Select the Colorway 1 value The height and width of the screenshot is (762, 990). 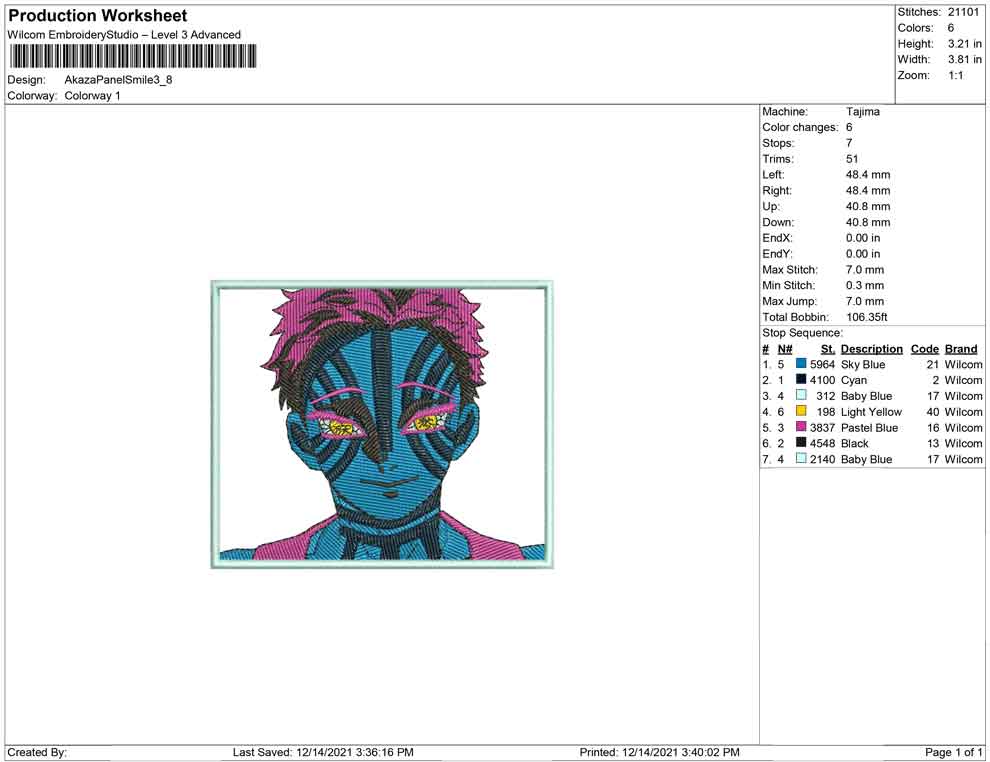pyautogui.click(x=92, y=95)
